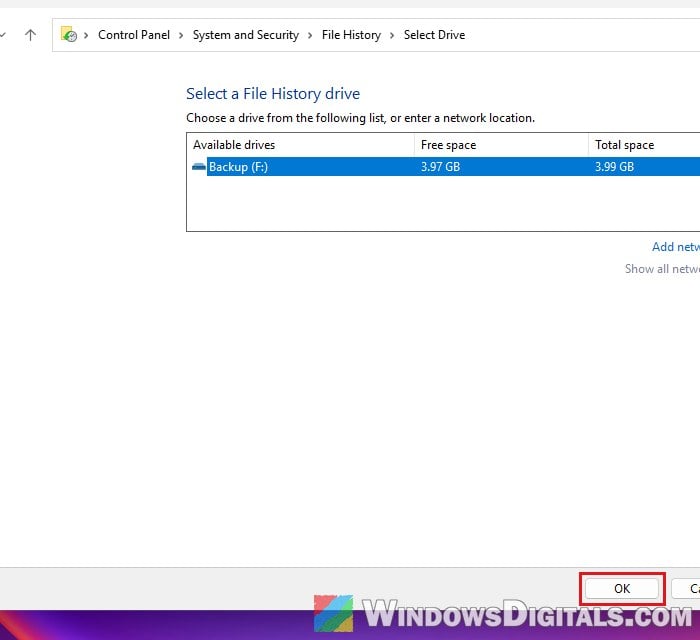The image size is (700, 640).
Task: Open recent locations dropdown arrow
Action: pos(3,35)
